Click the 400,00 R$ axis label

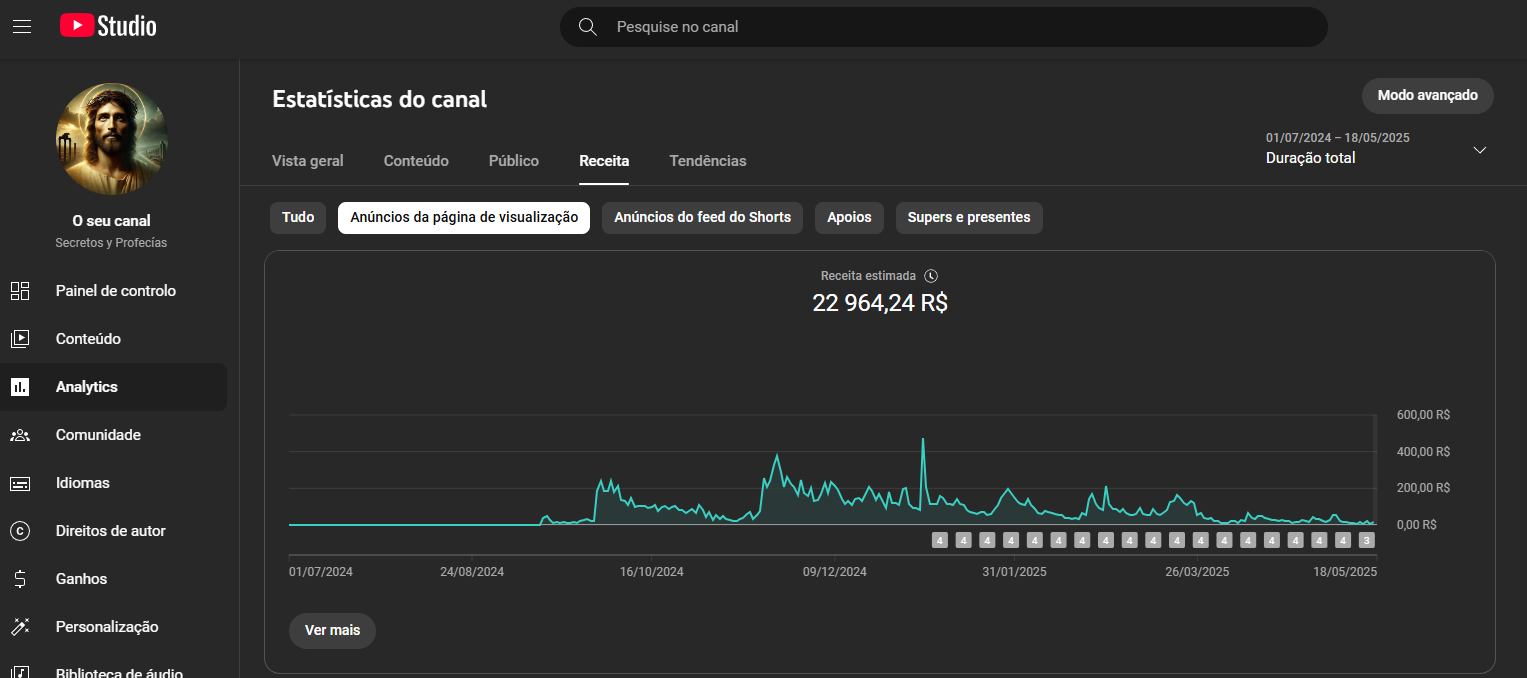pyautogui.click(x=1424, y=452)
